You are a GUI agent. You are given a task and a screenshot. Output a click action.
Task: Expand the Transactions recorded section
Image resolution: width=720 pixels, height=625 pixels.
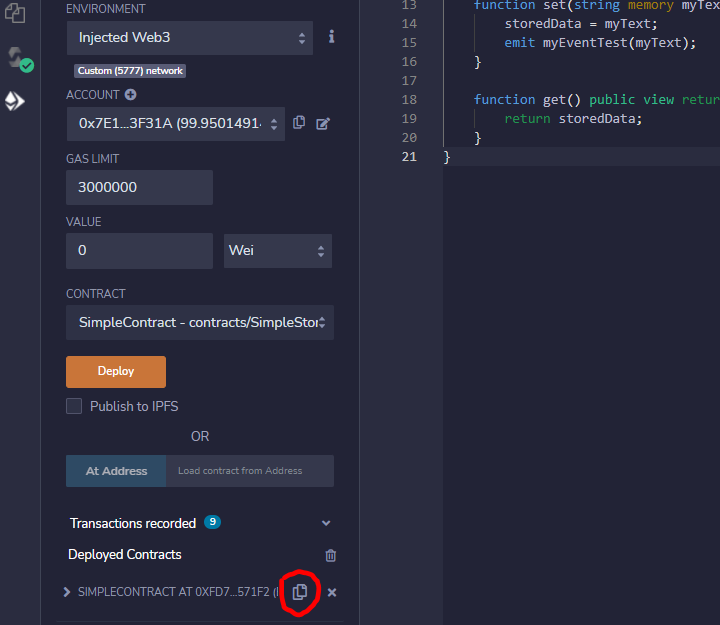point(325,523)
